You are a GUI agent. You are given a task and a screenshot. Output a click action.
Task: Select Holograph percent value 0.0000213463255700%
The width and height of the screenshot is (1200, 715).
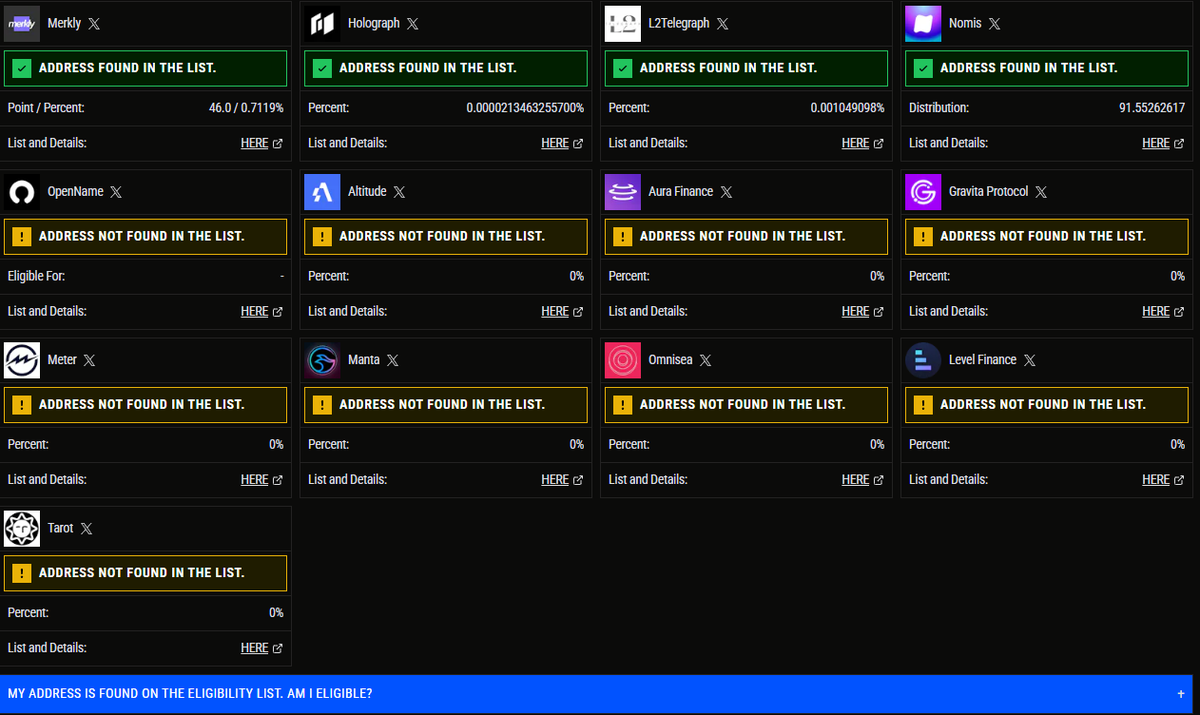(x=525, y=107)
